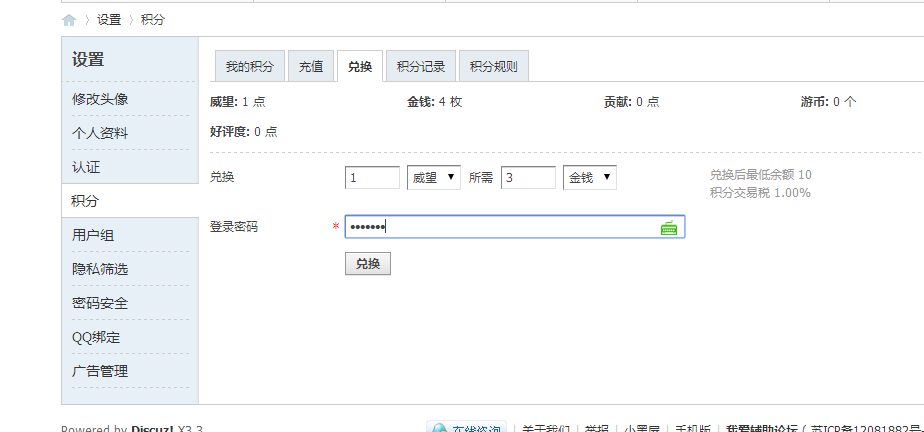Focus the 登录密码 password field
Image resolution: width=924 pixels, height=432 pixels.
[500, 227]
